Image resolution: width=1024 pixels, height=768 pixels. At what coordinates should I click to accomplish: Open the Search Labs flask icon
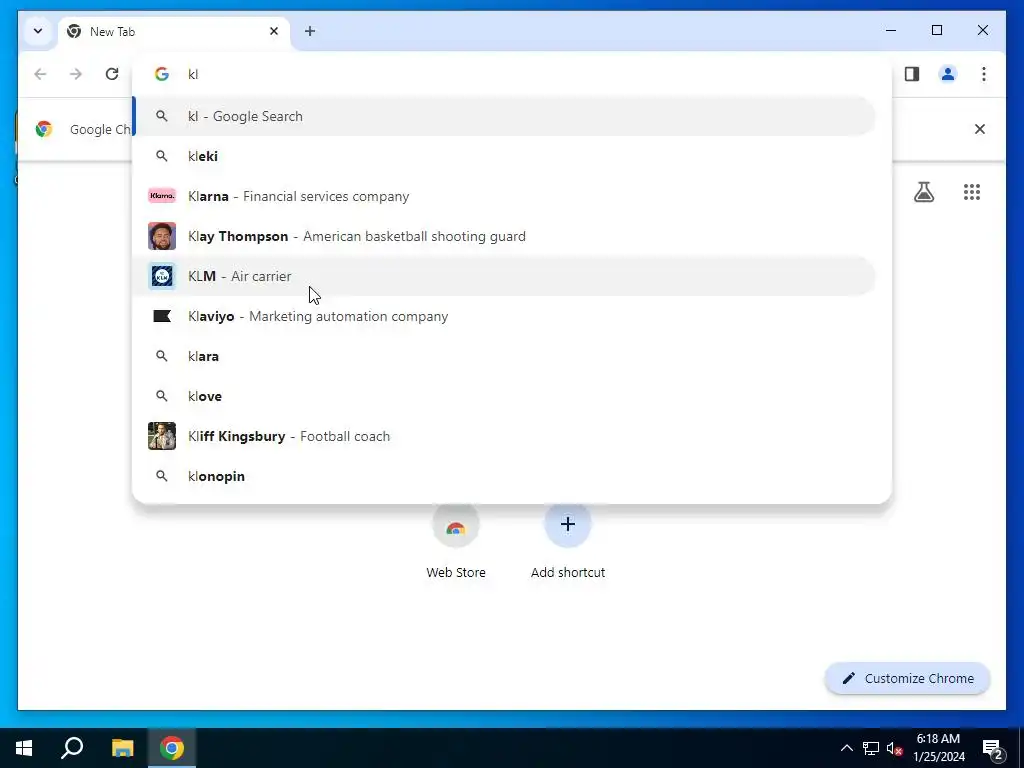click(x=923, y=192)
